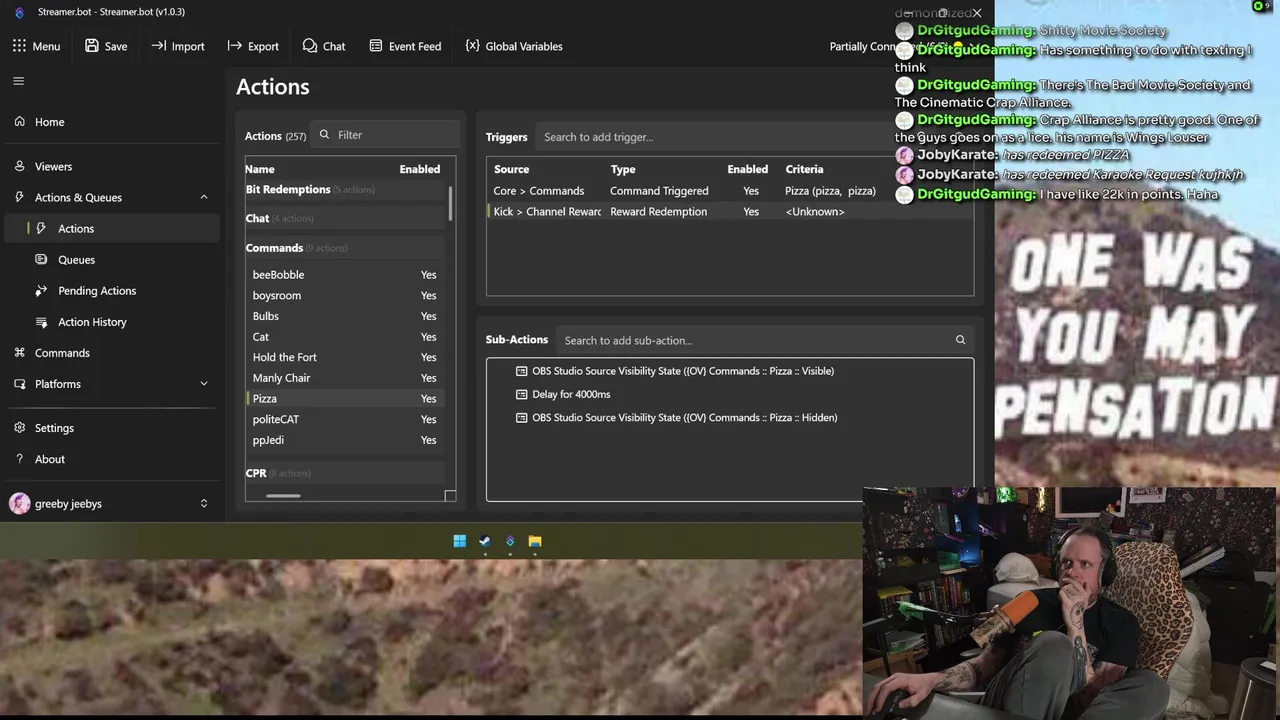Sort by the Name column header
1280x720 pixels.
click(260, 169)
